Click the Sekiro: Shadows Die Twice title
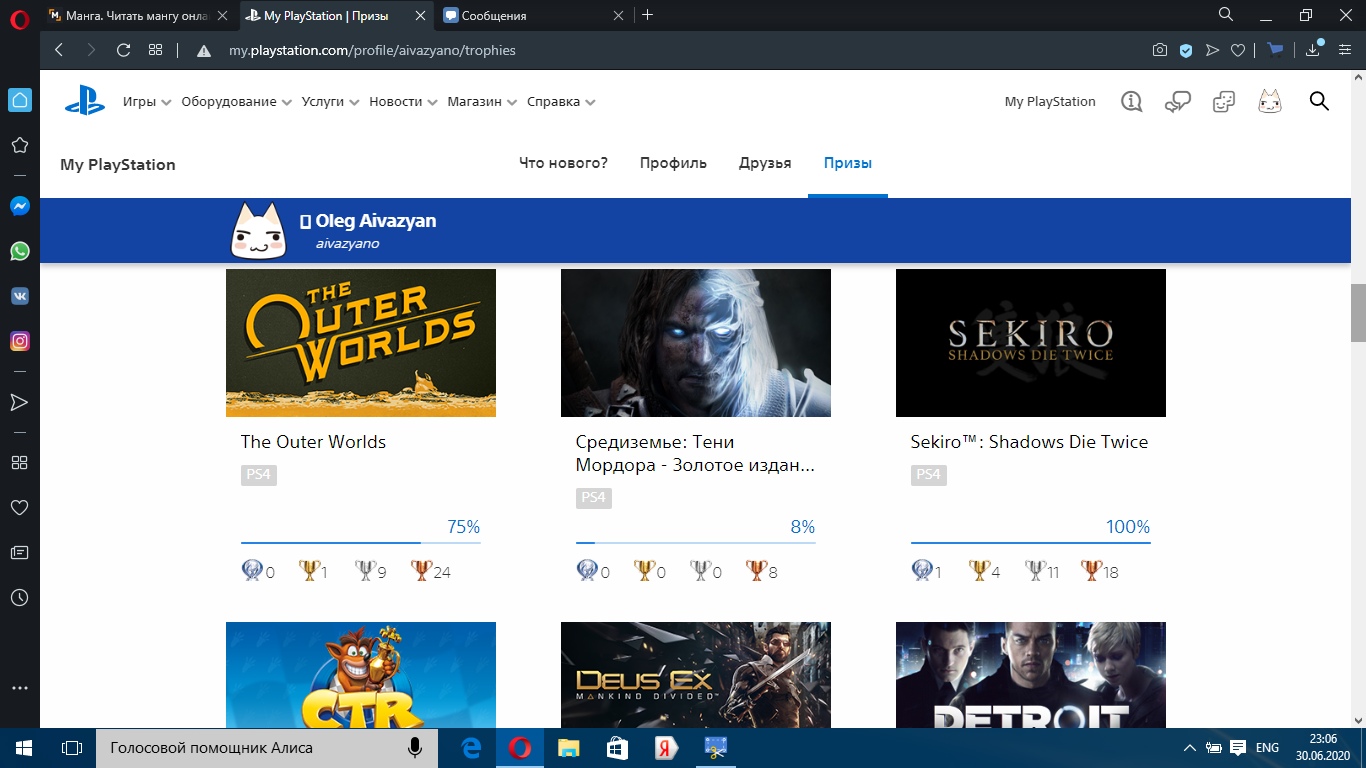The image size is (1366, 768). click(x=1029, y=442)
